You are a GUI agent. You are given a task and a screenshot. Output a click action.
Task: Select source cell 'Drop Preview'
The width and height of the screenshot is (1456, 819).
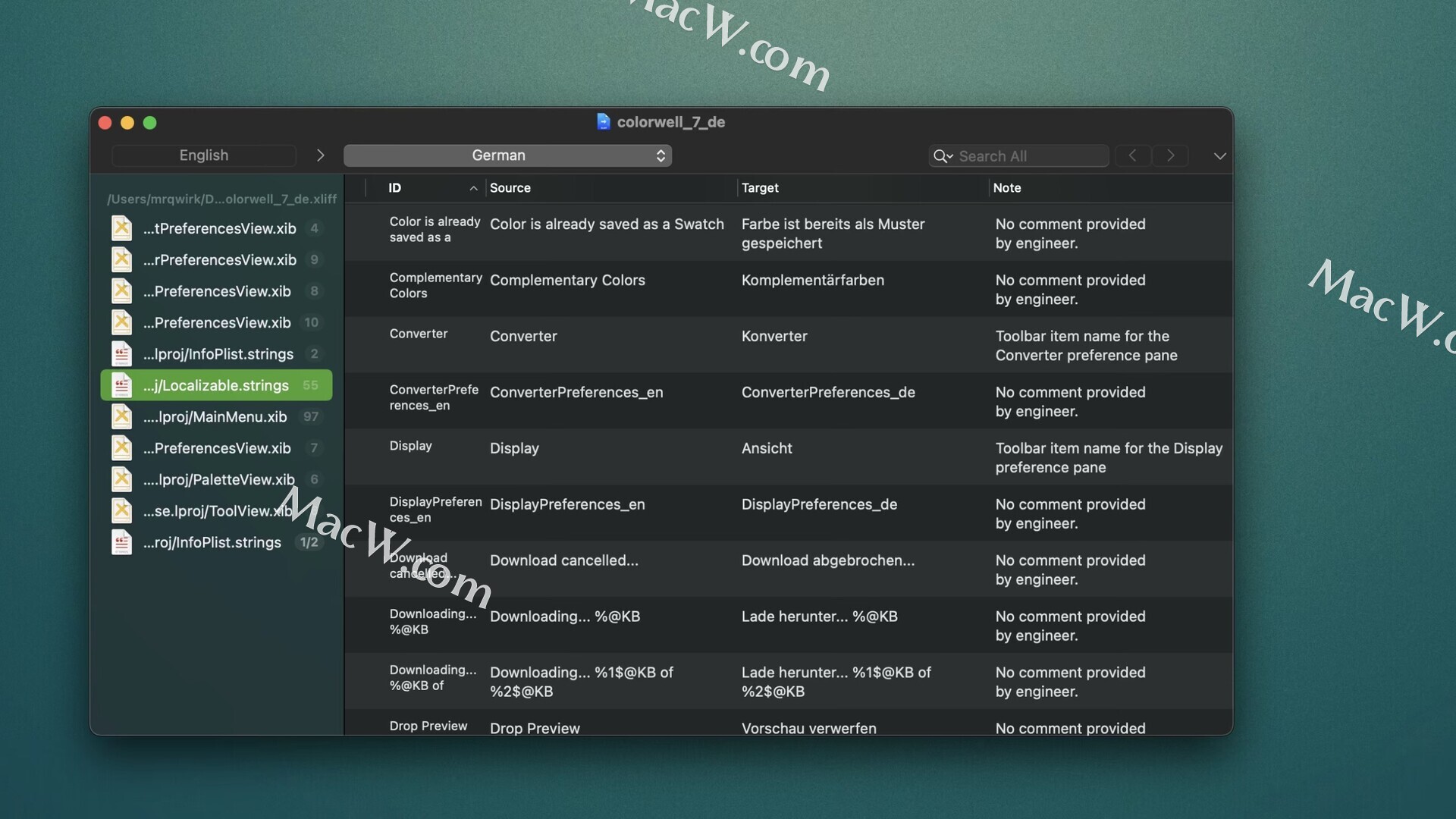click(535, 729)
